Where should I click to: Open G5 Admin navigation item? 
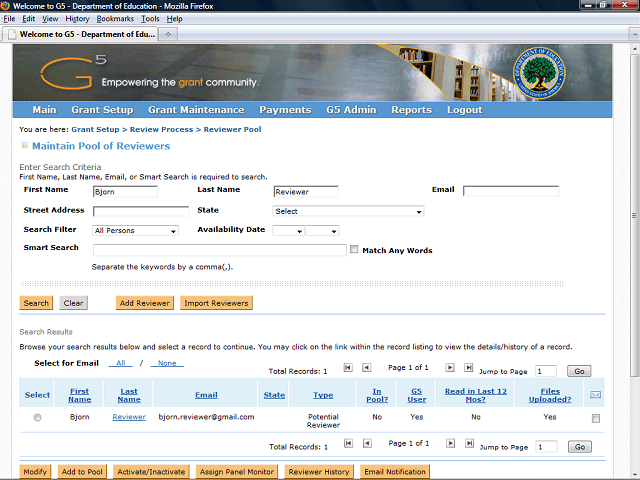(x=351, y=110)
